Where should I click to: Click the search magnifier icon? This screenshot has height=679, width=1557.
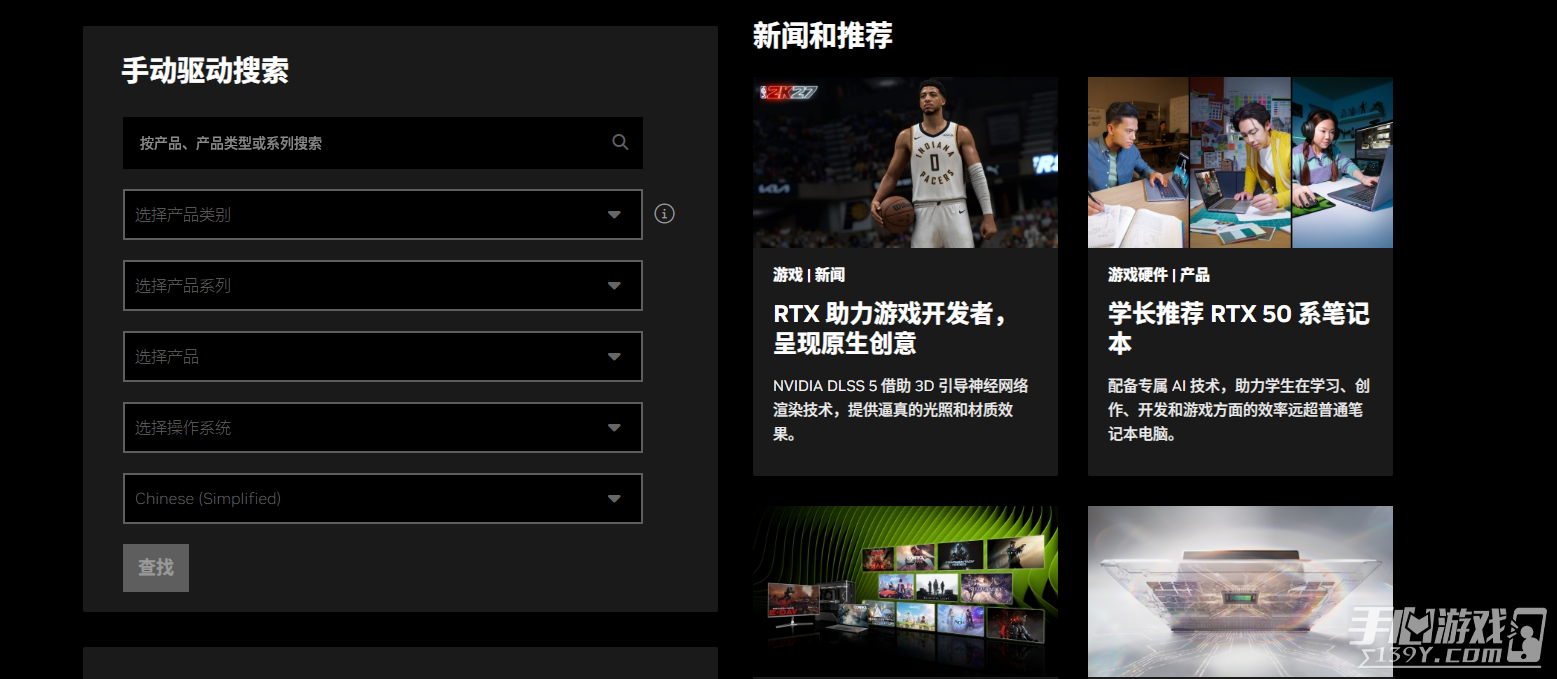620,142
